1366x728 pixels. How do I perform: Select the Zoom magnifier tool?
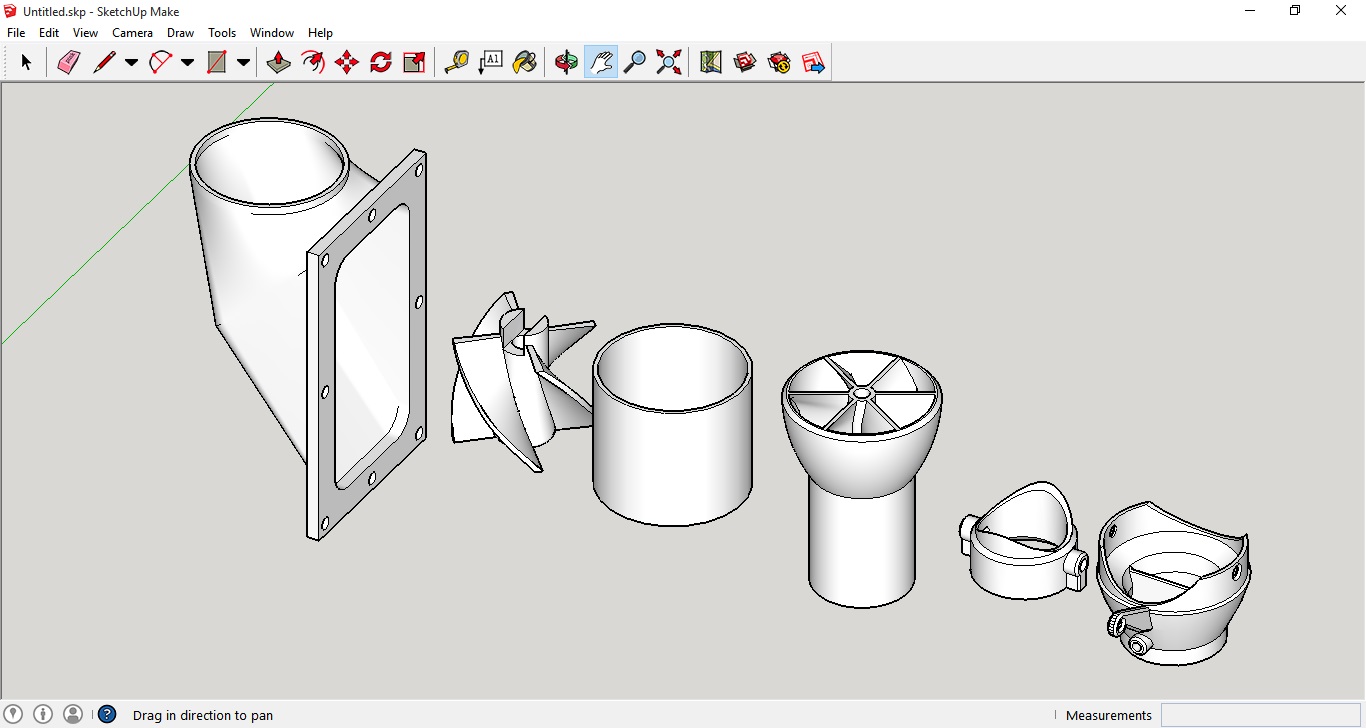click(634, 62)
